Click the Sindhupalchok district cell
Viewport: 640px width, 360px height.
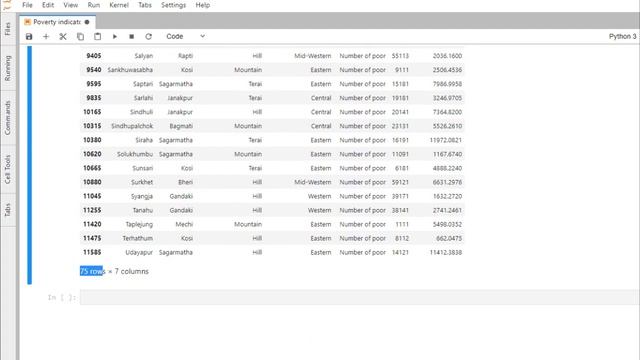tap(132, 126)
